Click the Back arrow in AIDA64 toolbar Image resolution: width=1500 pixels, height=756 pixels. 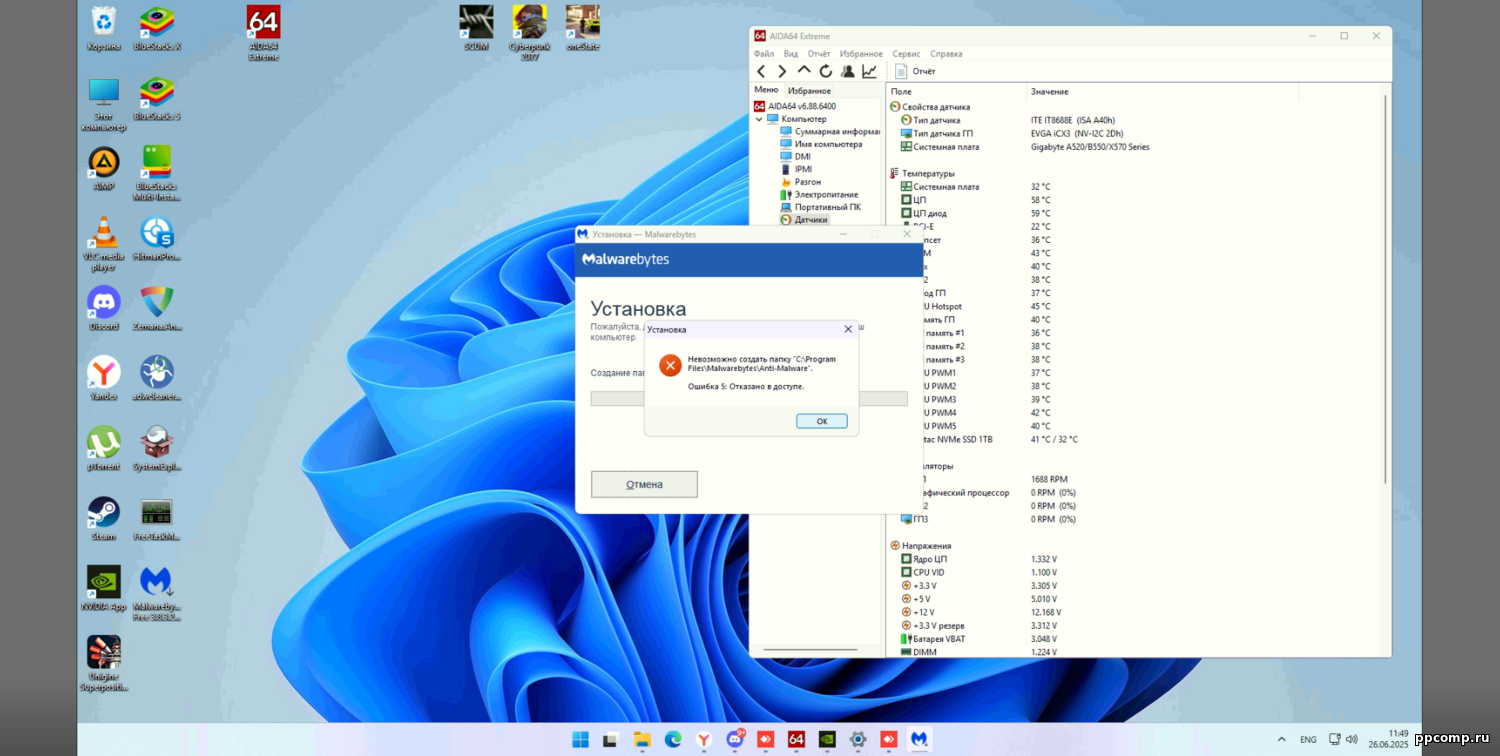tap(761, 71)
